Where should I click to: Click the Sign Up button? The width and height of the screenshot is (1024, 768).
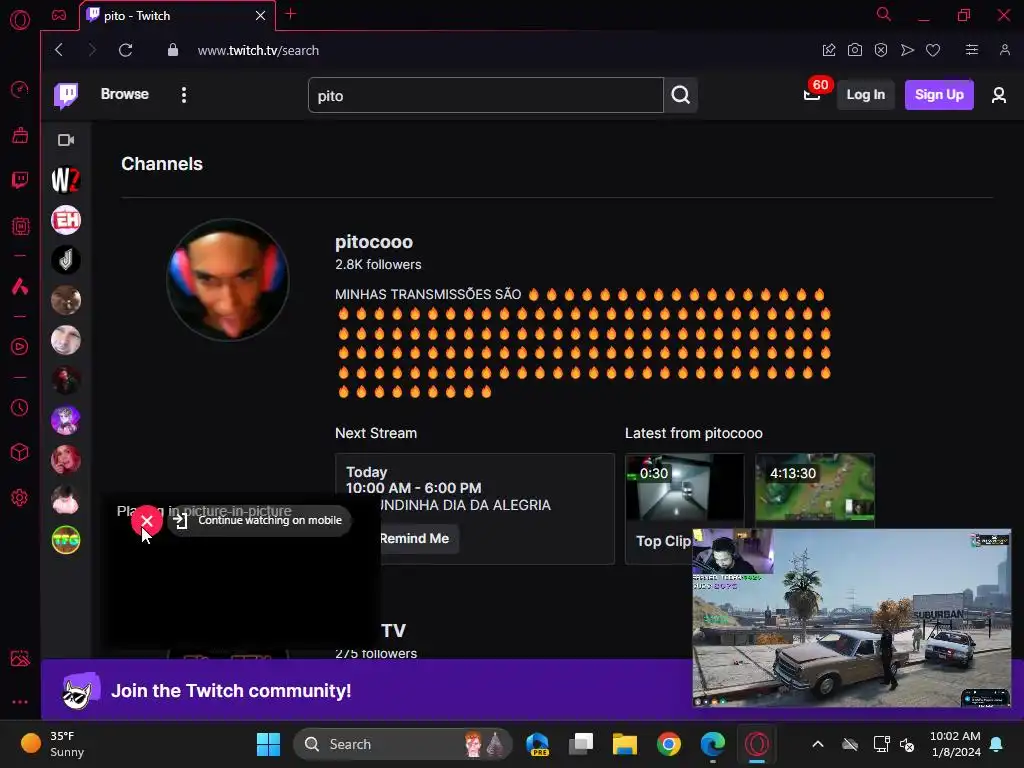[x=939, y=95]
